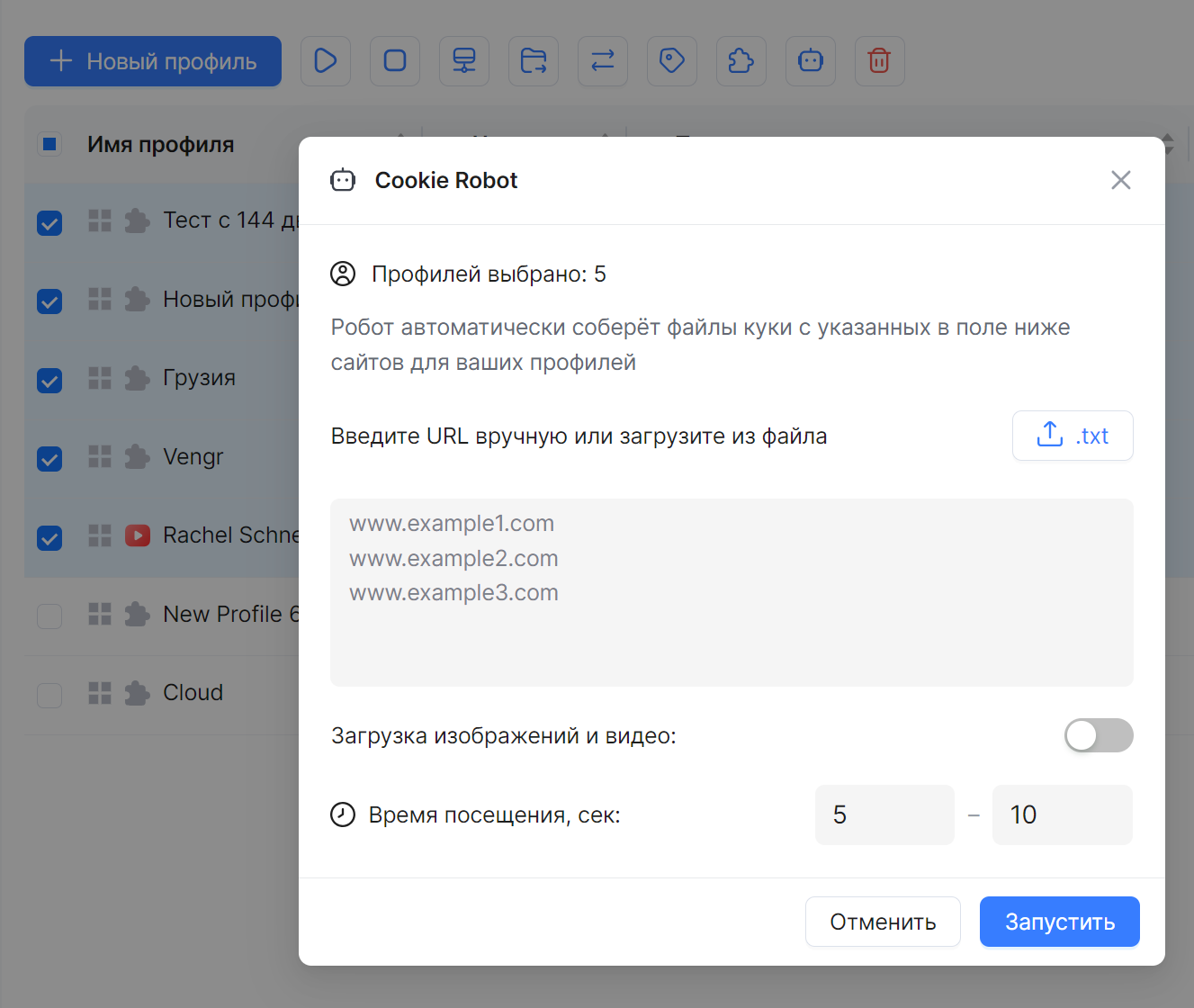The image size is (1194, 1008).
Task: Click the move to folder icon
Action: (x=534, y=61)
